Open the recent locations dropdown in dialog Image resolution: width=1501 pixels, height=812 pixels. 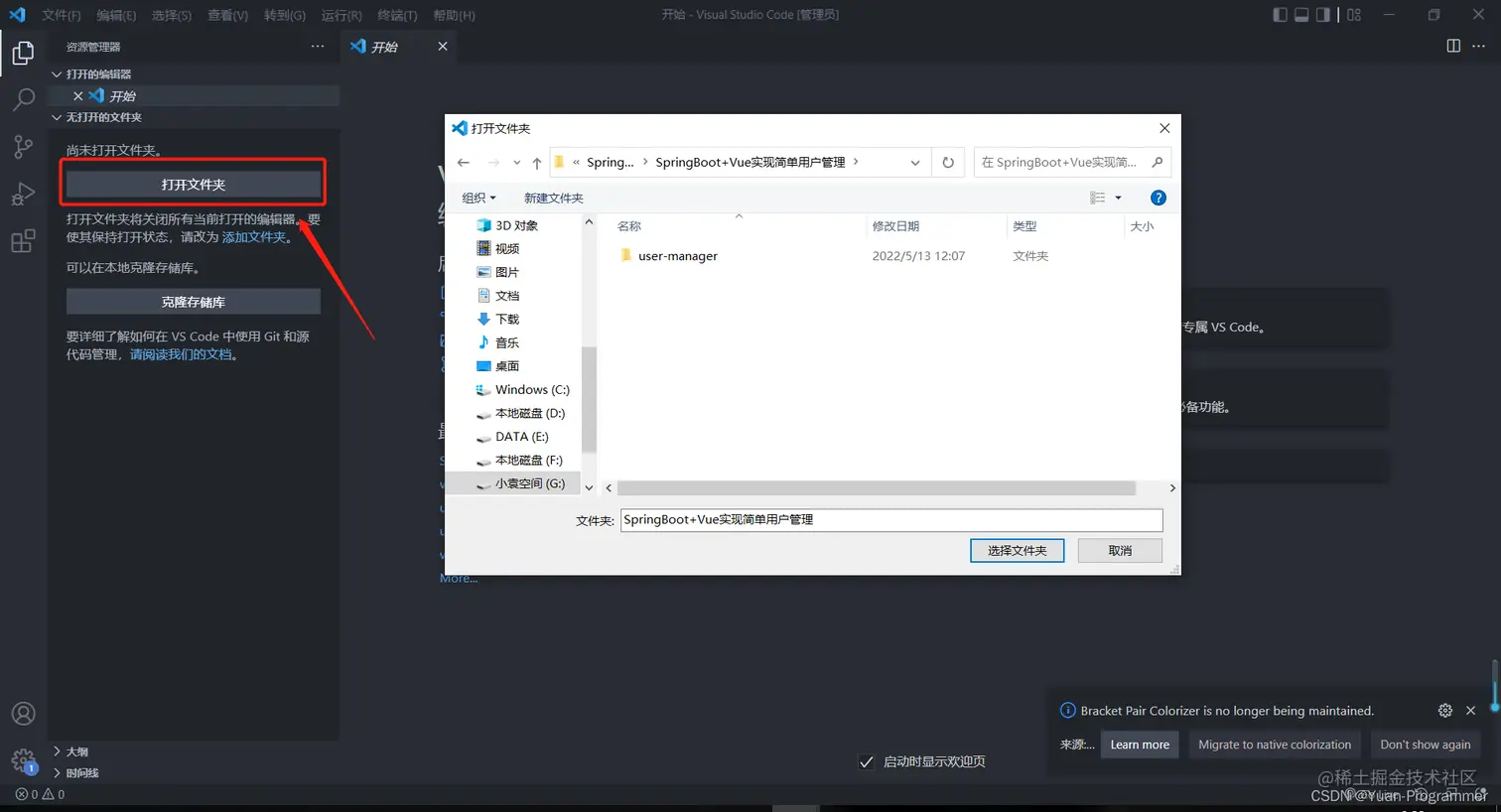point(516,162)
